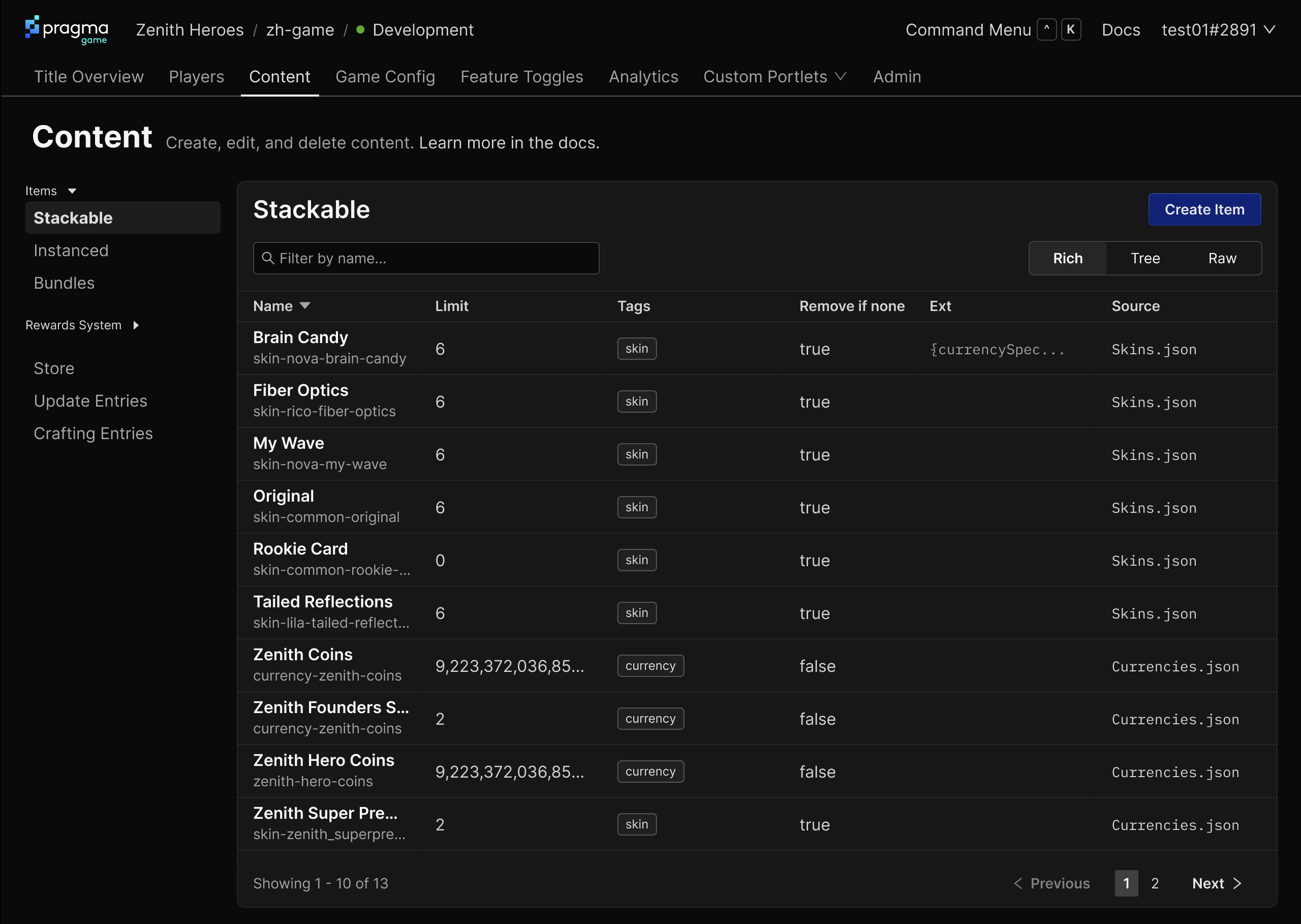The image size is (1301, 924).
Task: Click the Limit column header
Action: point(452,306)
